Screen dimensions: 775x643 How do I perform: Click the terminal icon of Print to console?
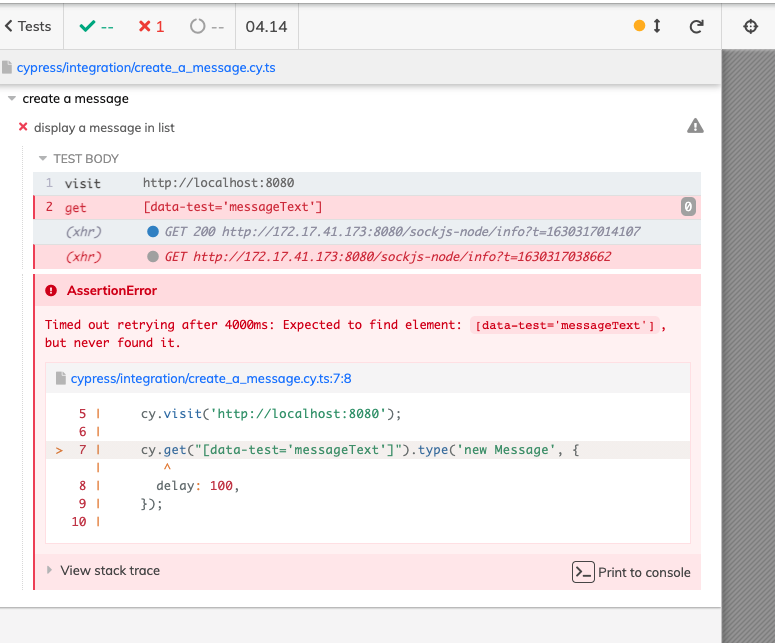click(583, 572)
